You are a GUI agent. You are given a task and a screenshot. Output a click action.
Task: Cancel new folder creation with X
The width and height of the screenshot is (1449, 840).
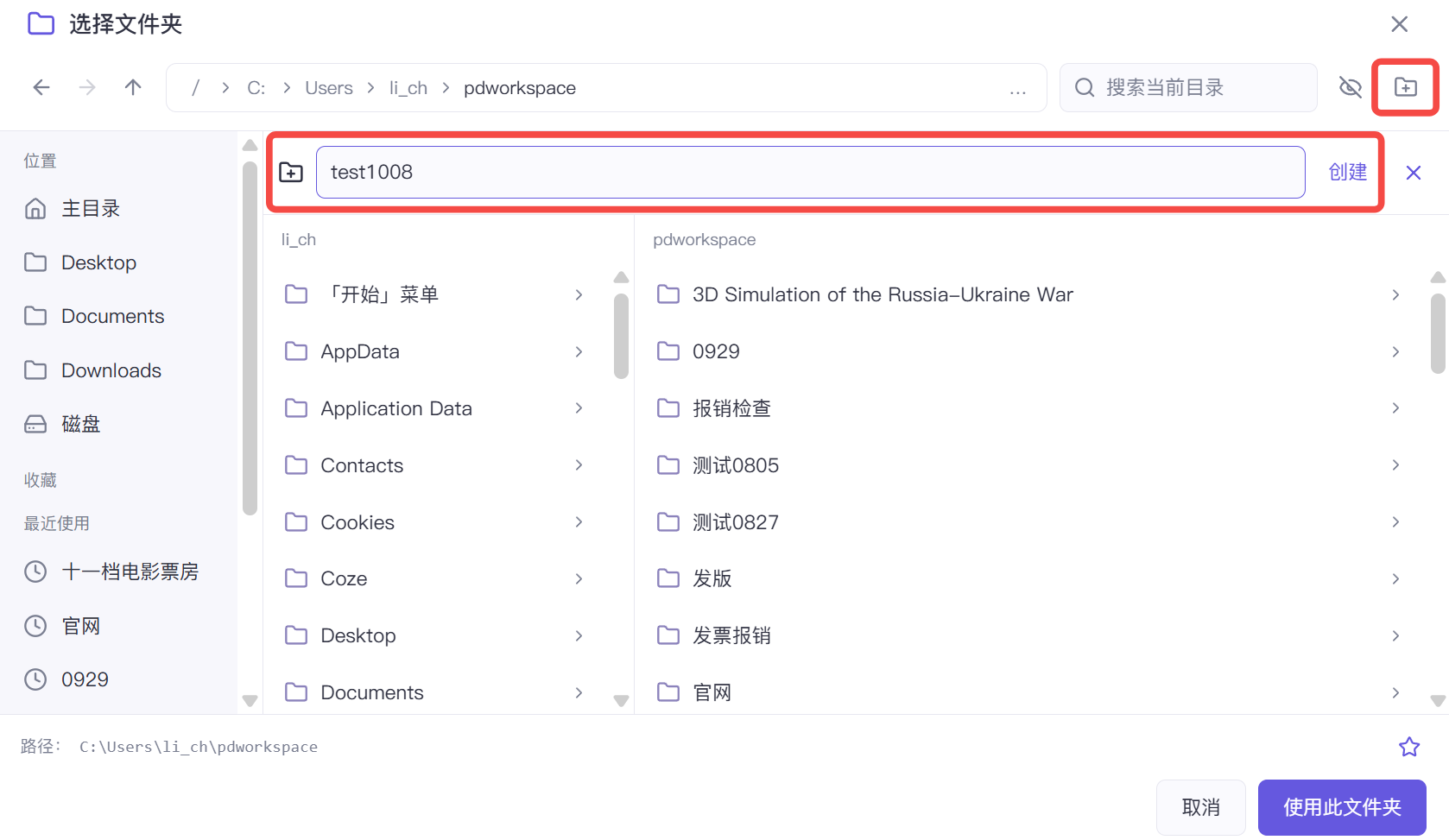pos(1414,173)
